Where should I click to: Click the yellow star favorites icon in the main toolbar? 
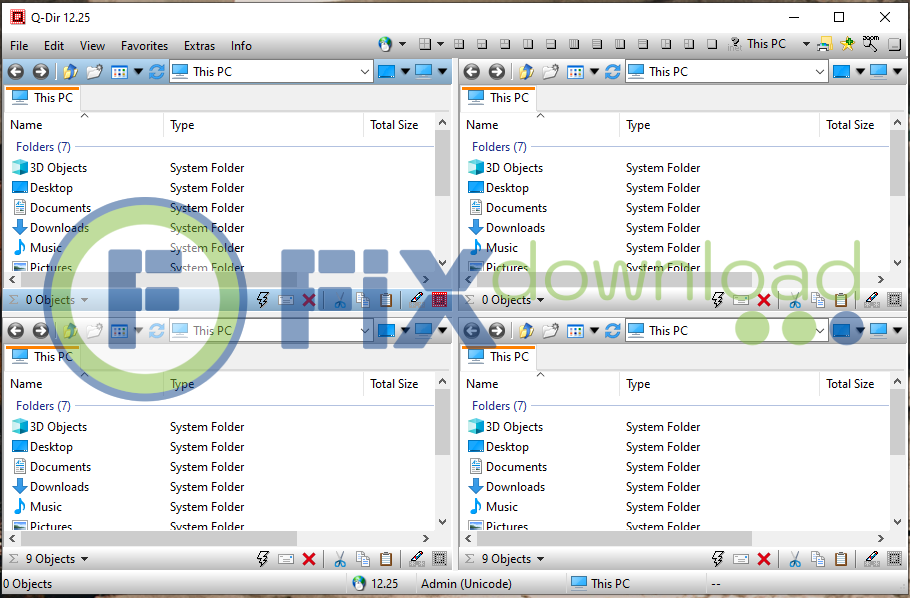click(x=848, y=44)
